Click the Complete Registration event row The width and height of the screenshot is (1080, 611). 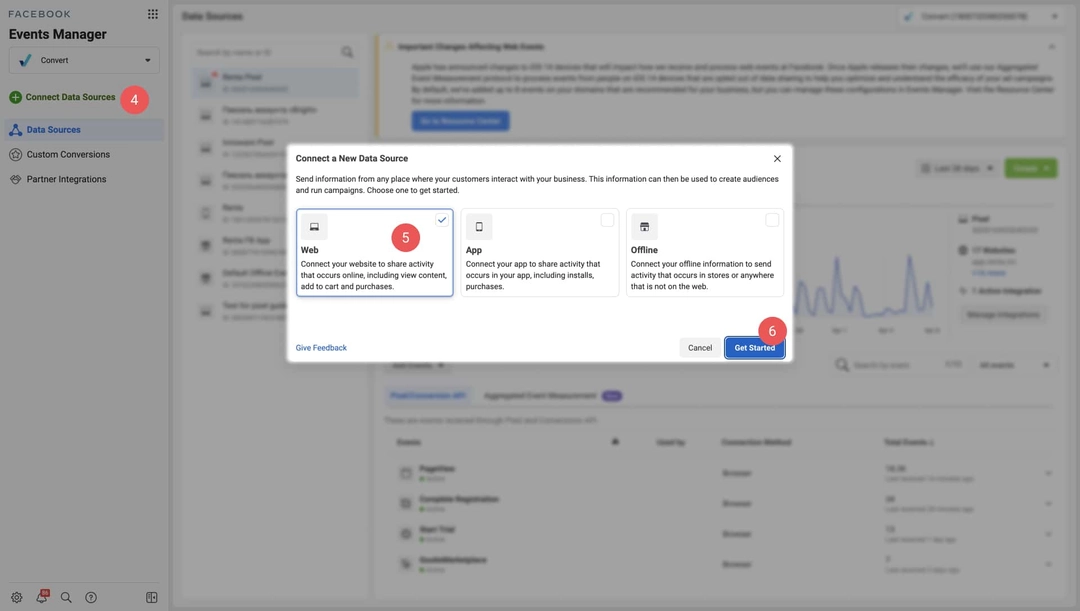pos(720,504)
